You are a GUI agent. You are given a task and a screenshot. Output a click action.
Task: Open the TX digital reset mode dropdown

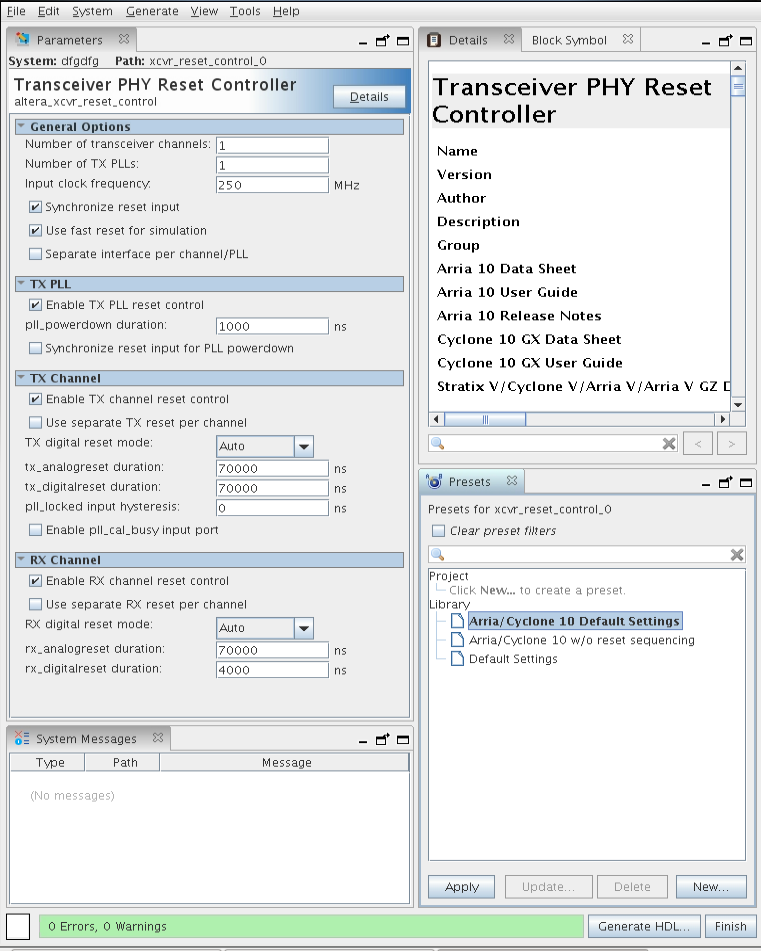pos(304,446)
